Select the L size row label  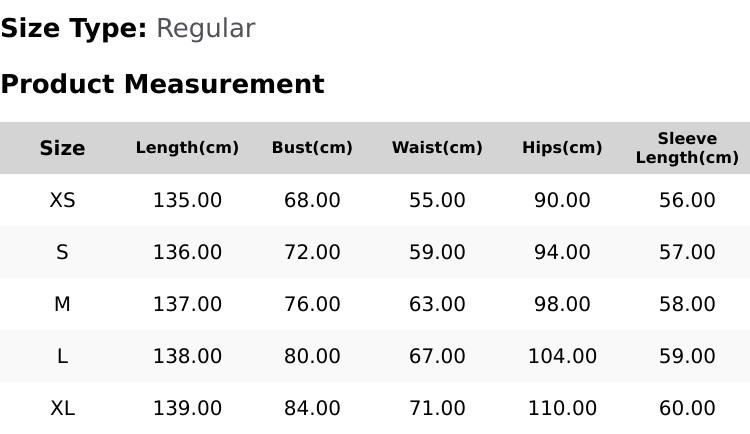click(x=62, y=356)
